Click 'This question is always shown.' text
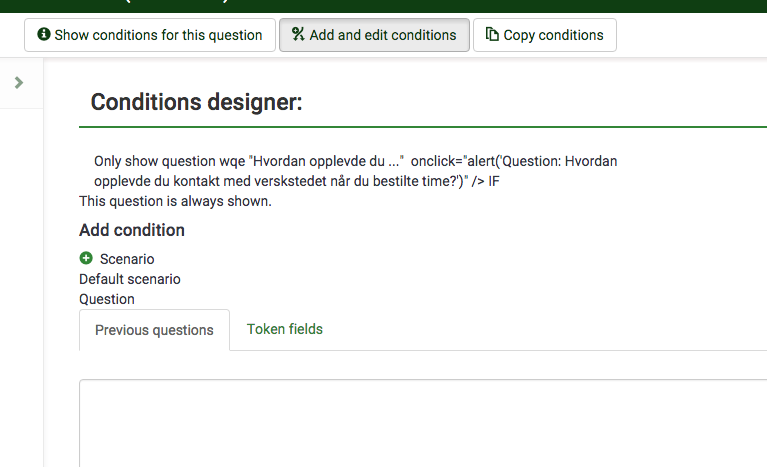The height and width of the screenshot is (467, 767). coord(175,201)
